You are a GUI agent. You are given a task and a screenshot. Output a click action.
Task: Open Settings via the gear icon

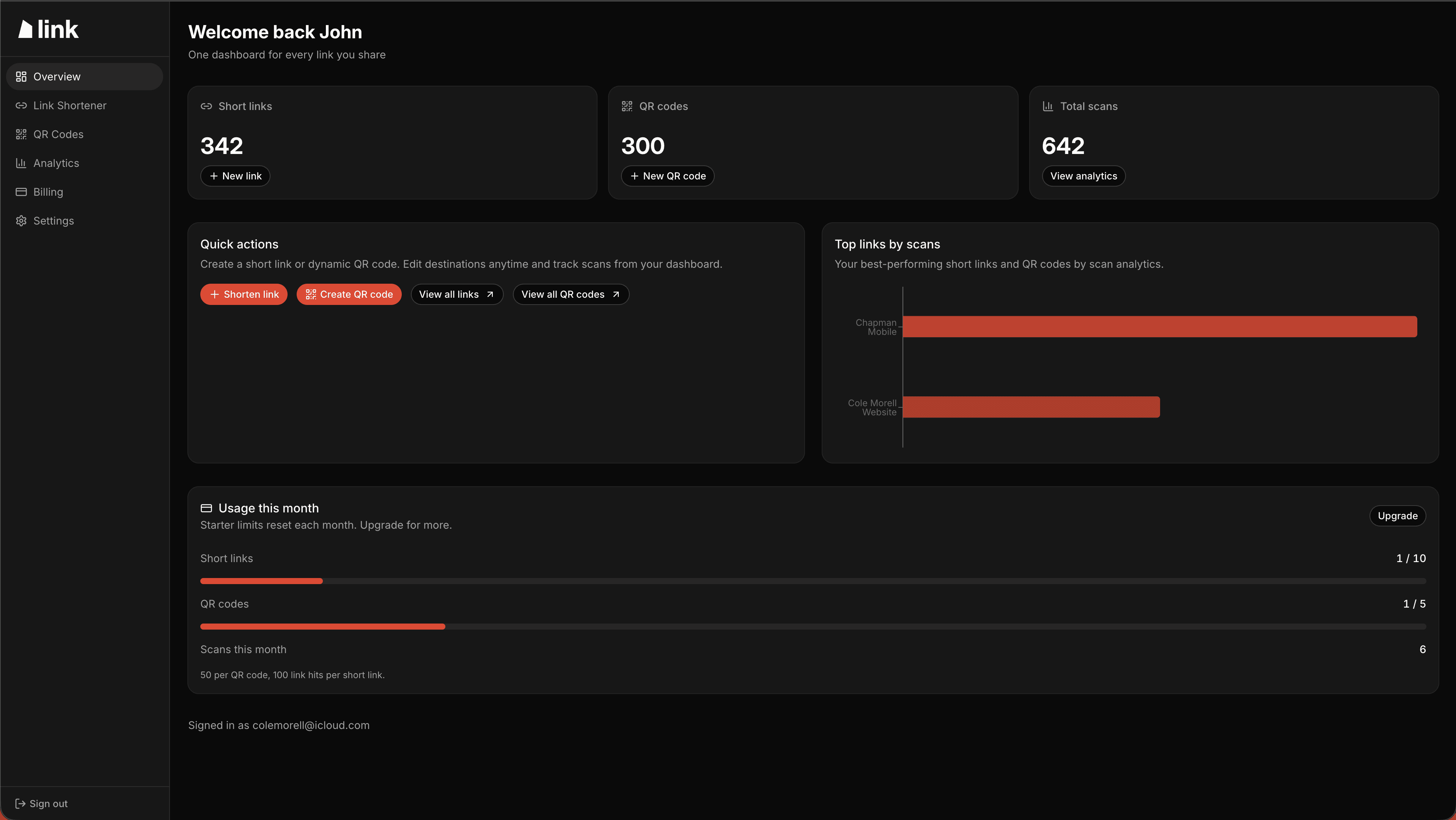click(21, 220)
